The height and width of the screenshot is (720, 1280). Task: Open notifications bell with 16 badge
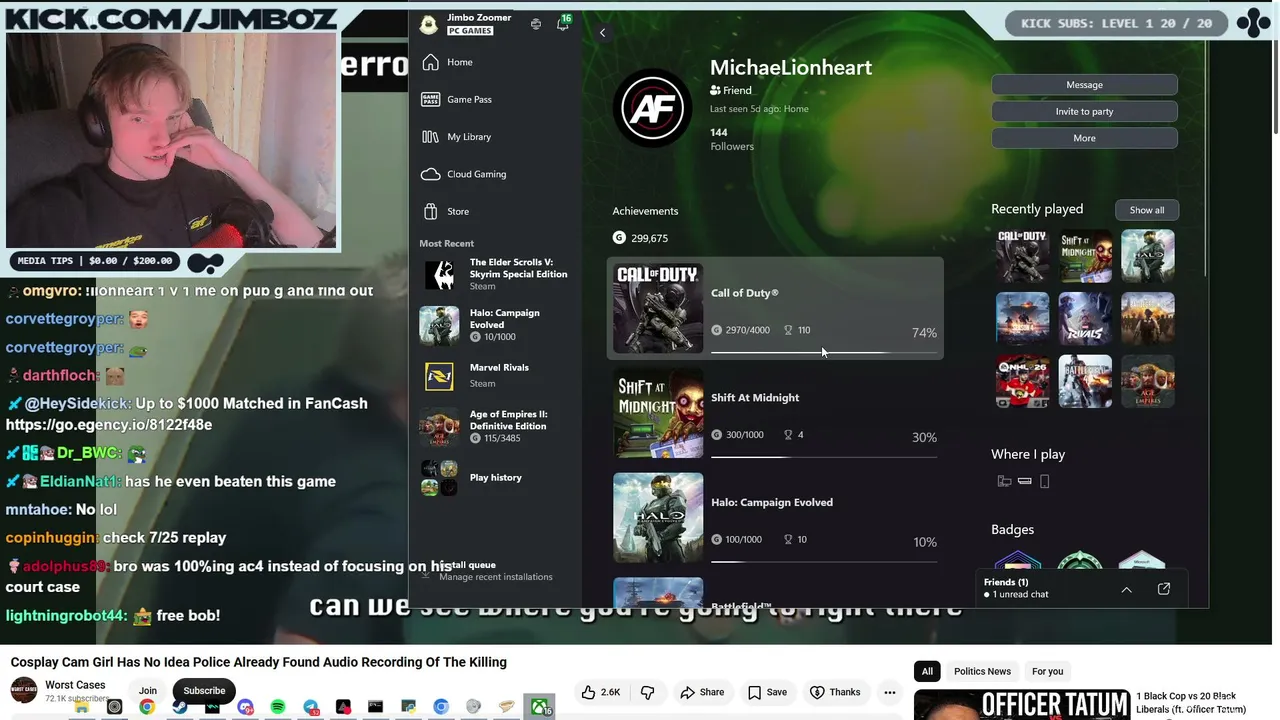click(x=563, y=23)
